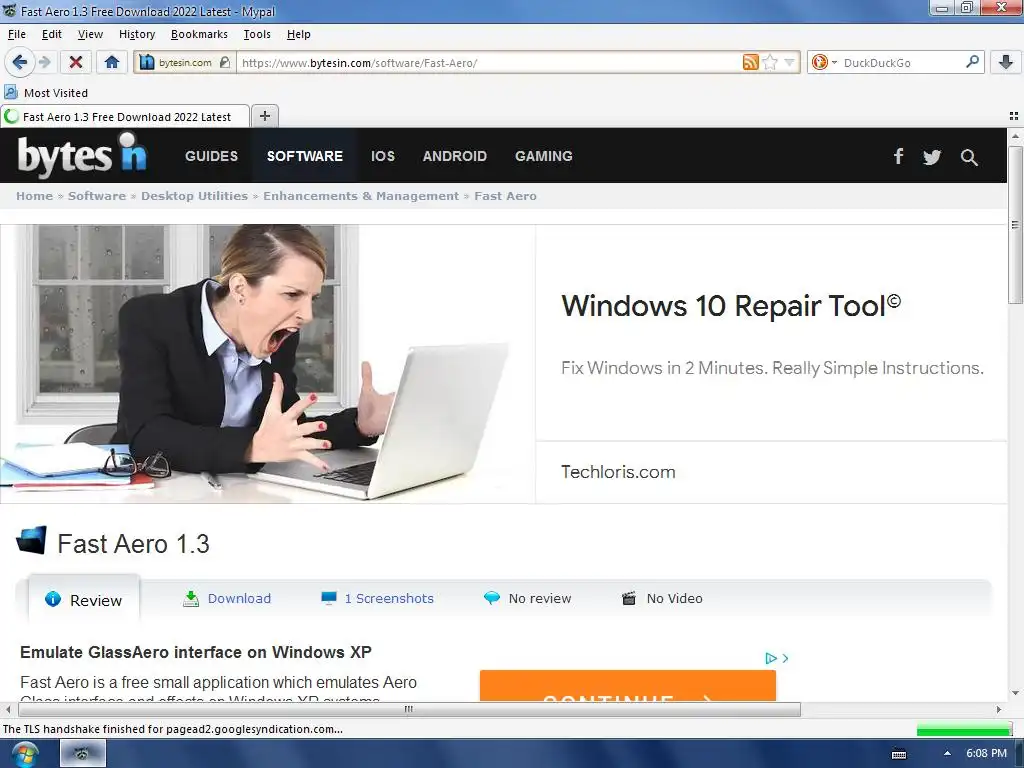
Task: Go to ANDROID in site navigation
Action: pyautogui.click(x=455, y=156)
